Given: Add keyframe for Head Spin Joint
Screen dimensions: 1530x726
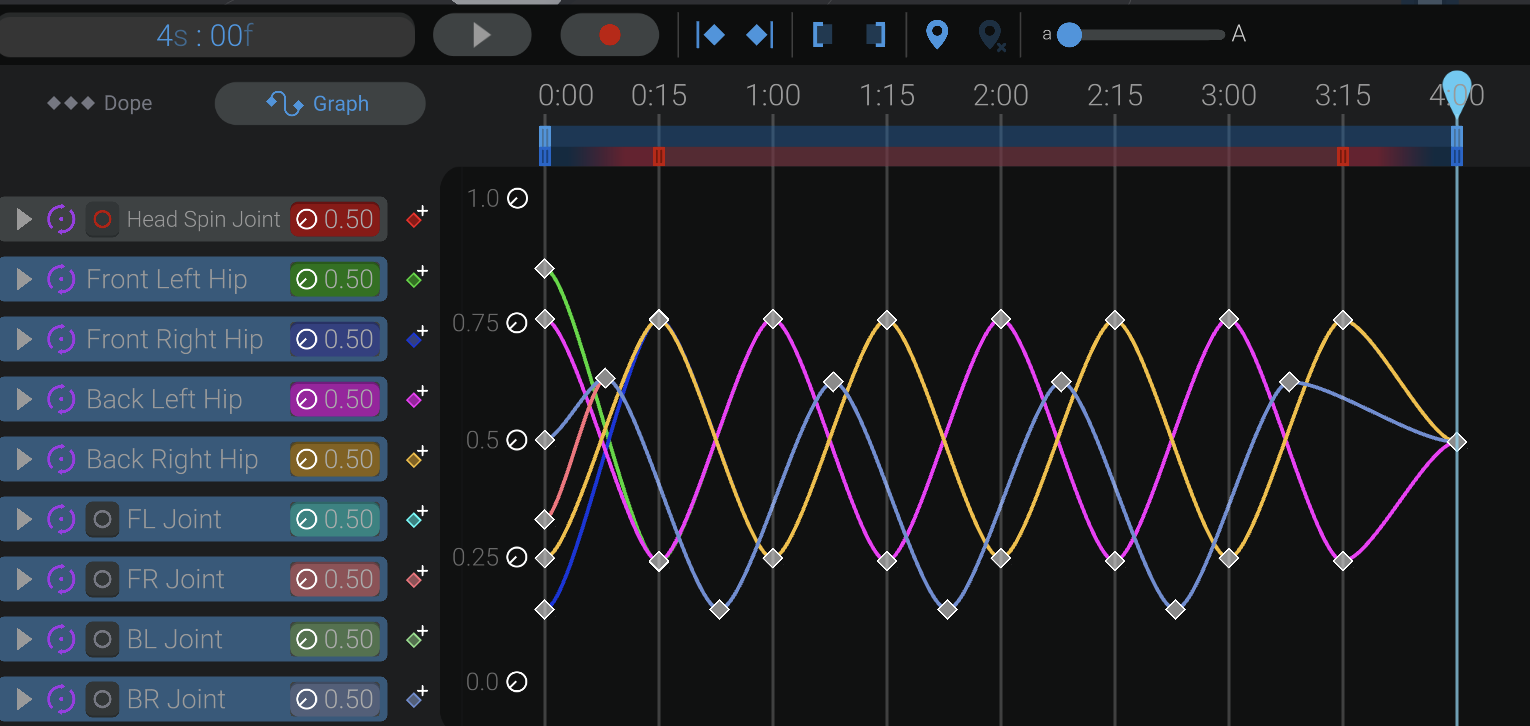Looking at the screenshot, I should (x=417, y=218).
